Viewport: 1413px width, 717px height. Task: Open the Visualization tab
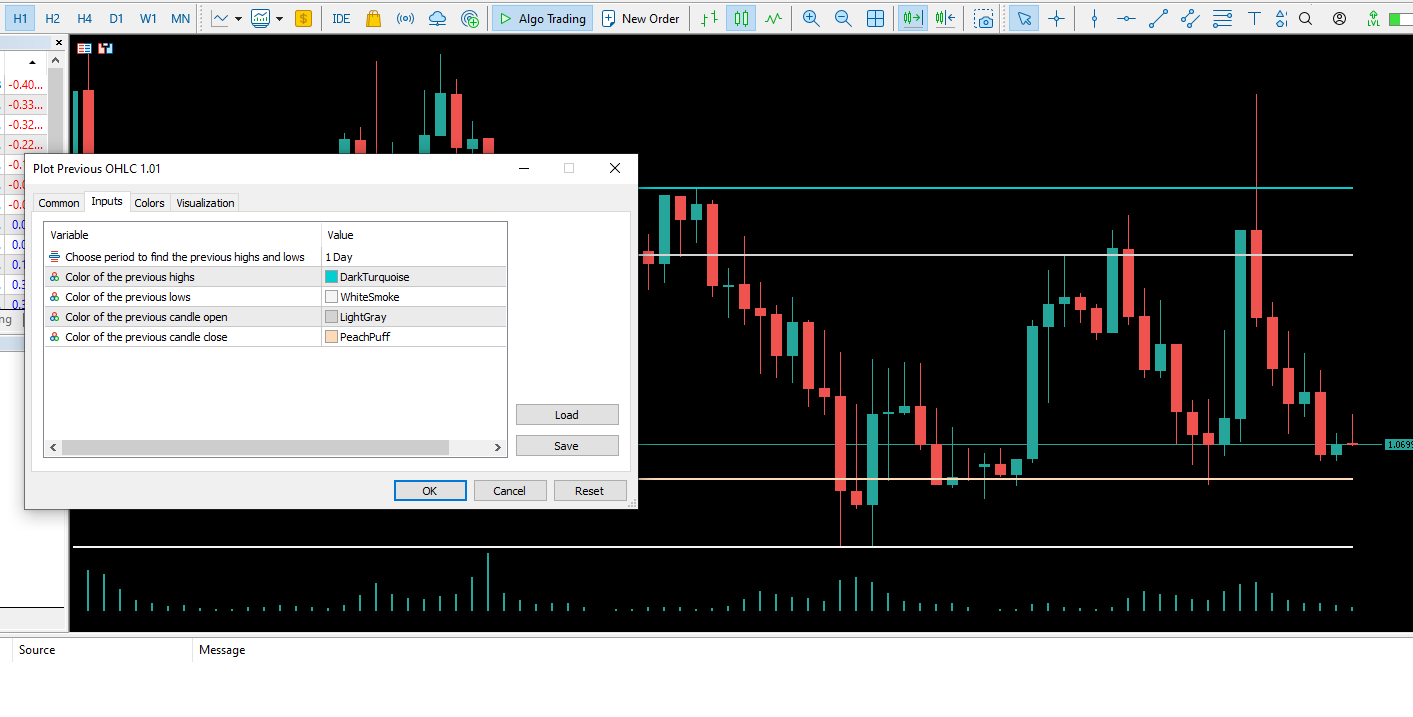point(204,202)
